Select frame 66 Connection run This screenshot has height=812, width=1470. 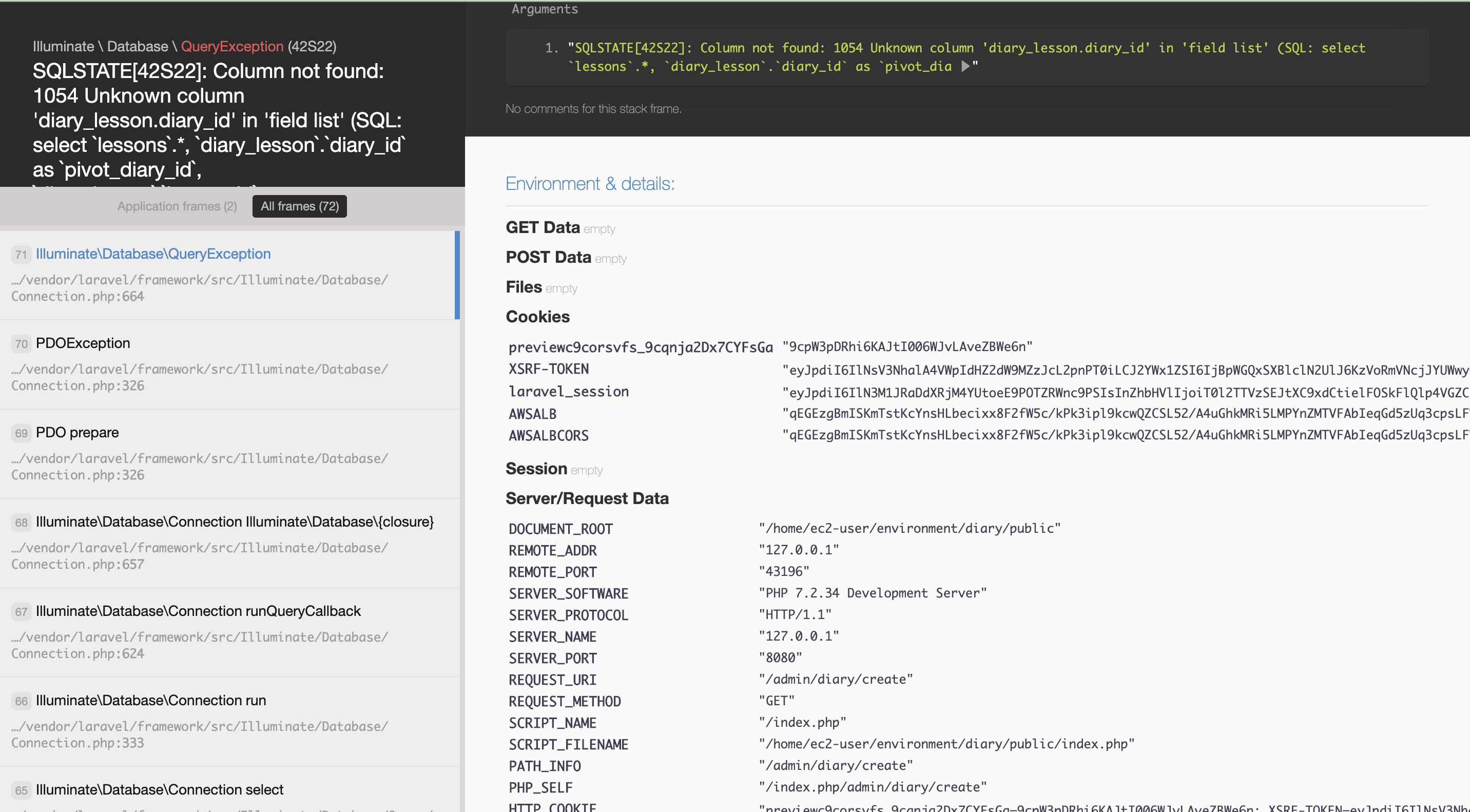(151, 700)
